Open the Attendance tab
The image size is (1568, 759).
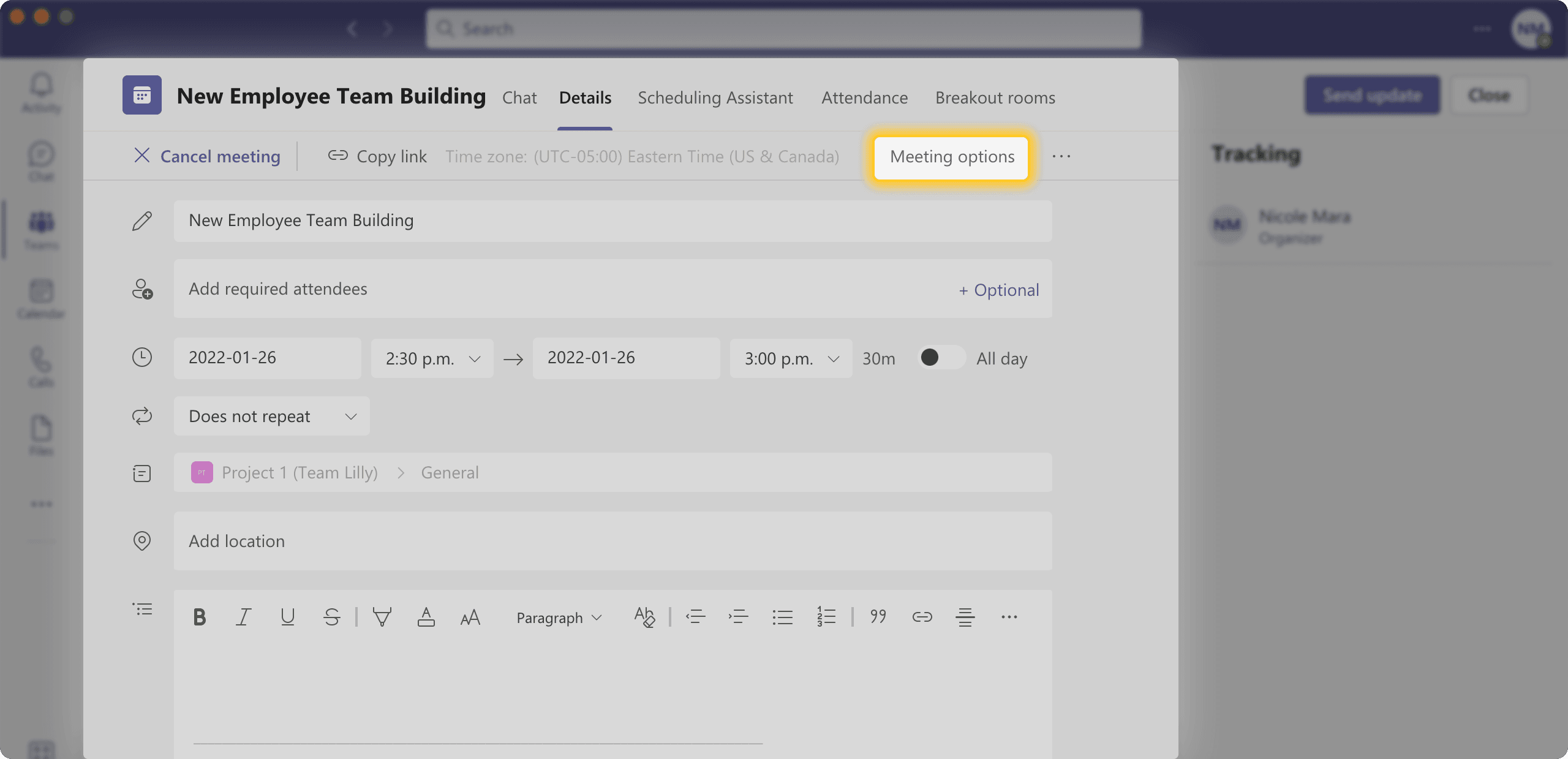pos(865,98)
